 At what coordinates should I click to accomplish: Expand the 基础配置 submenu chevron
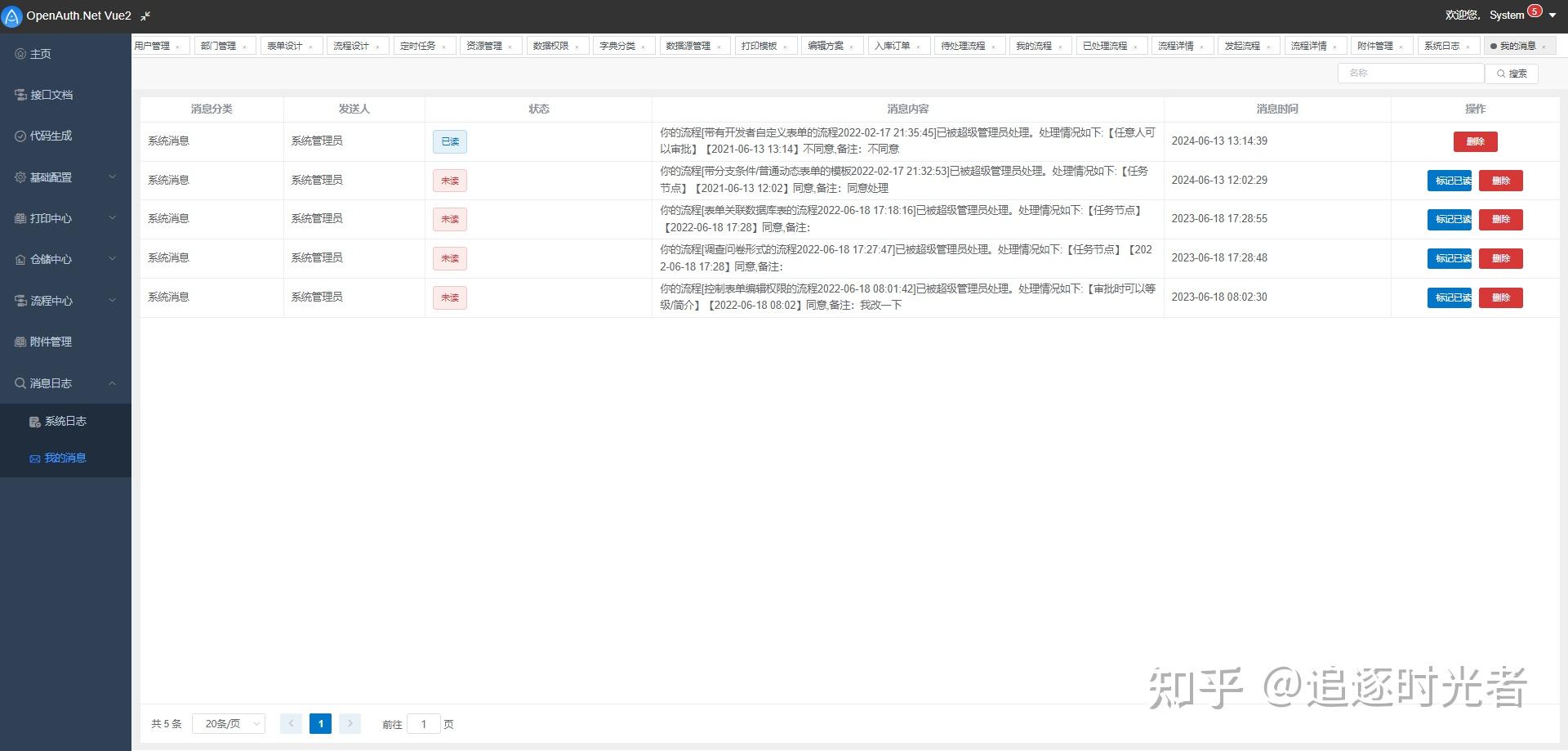tap(112, 177)
